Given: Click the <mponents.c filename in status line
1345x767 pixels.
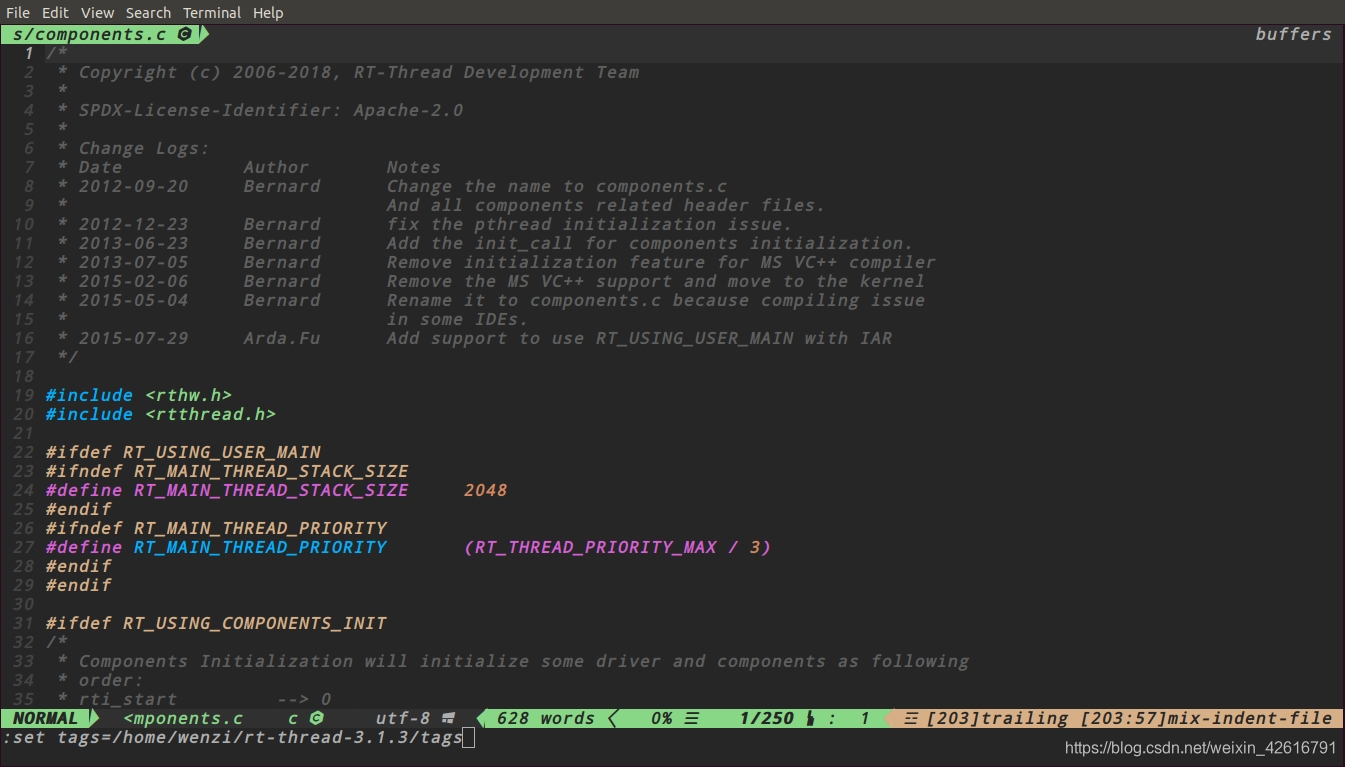Looking at the screenshot, I should (x=183, y=718).
